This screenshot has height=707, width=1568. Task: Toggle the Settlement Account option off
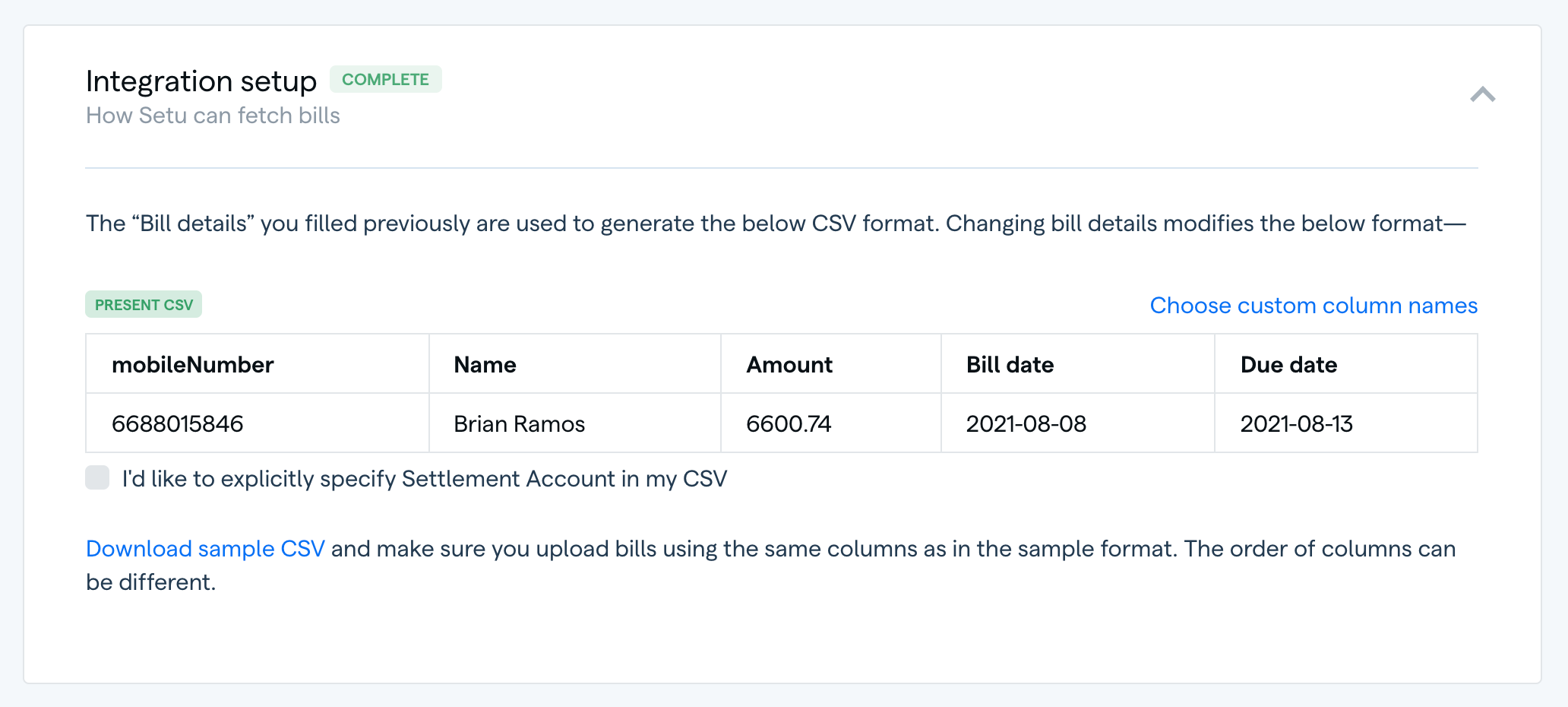click(97, 478)
